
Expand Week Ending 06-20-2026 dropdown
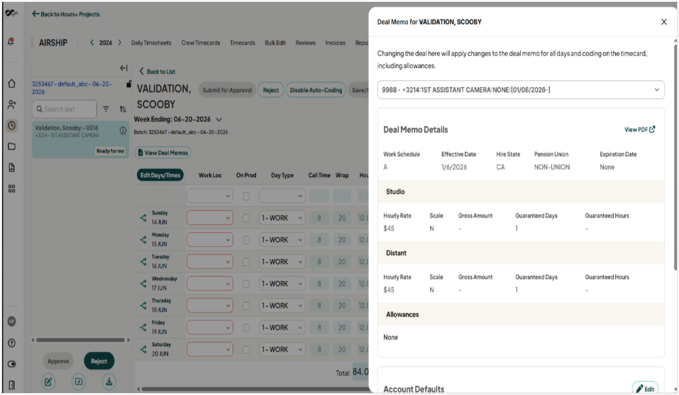[x=219, y=119]
